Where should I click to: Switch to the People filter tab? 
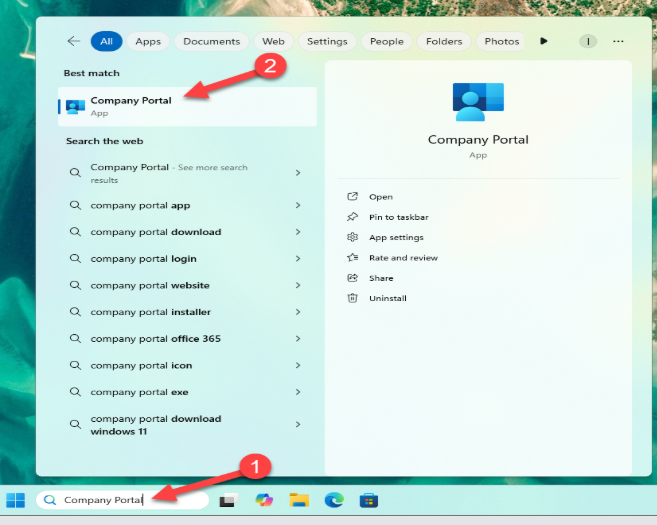pos(387,41)
